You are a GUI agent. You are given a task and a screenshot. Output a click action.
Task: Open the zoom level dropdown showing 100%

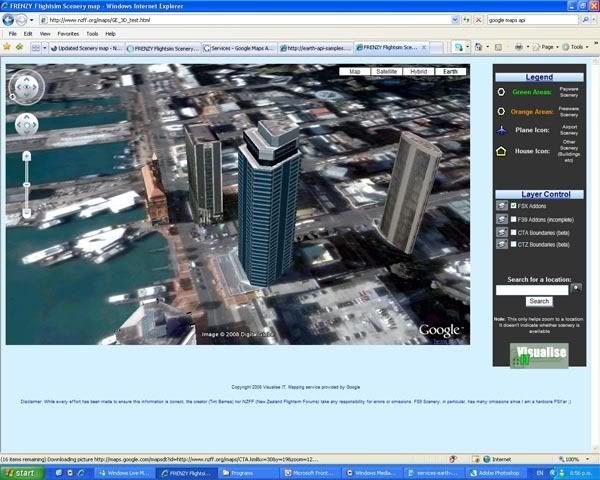tap(574, 459)
